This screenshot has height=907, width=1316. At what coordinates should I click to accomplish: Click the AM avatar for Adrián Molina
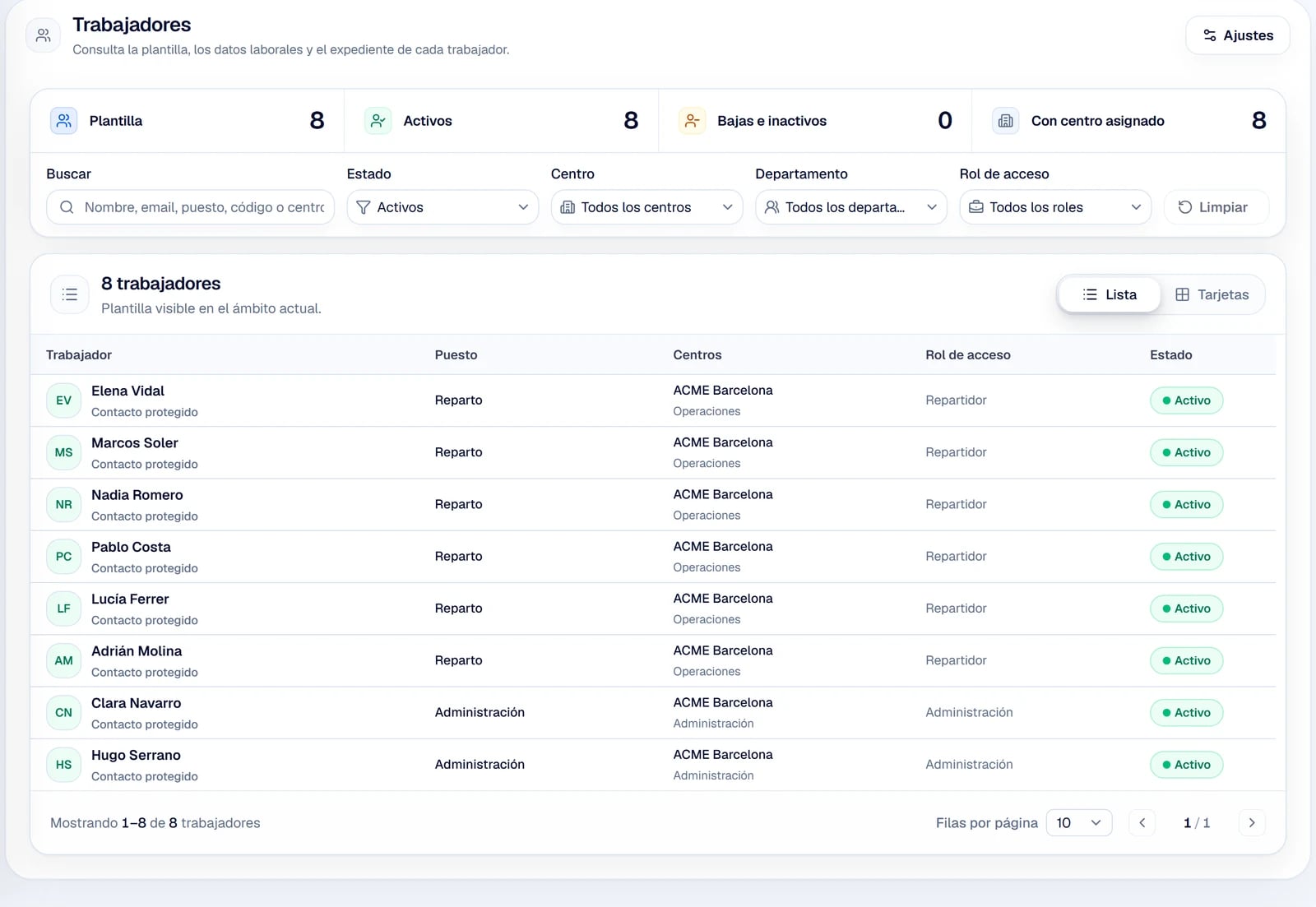point(64,660)
